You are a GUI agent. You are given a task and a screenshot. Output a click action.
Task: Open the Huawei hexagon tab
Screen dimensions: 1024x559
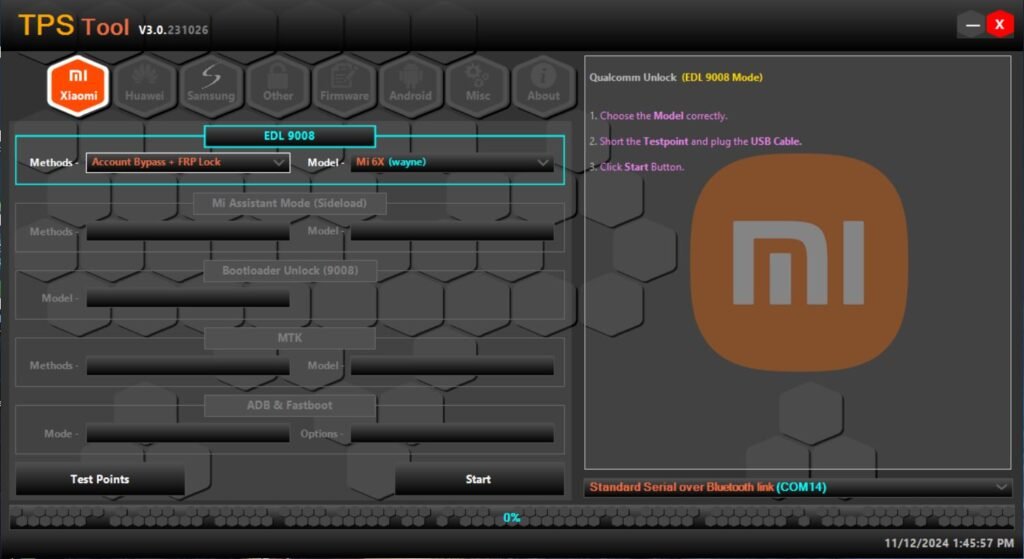tap(144, 86)
